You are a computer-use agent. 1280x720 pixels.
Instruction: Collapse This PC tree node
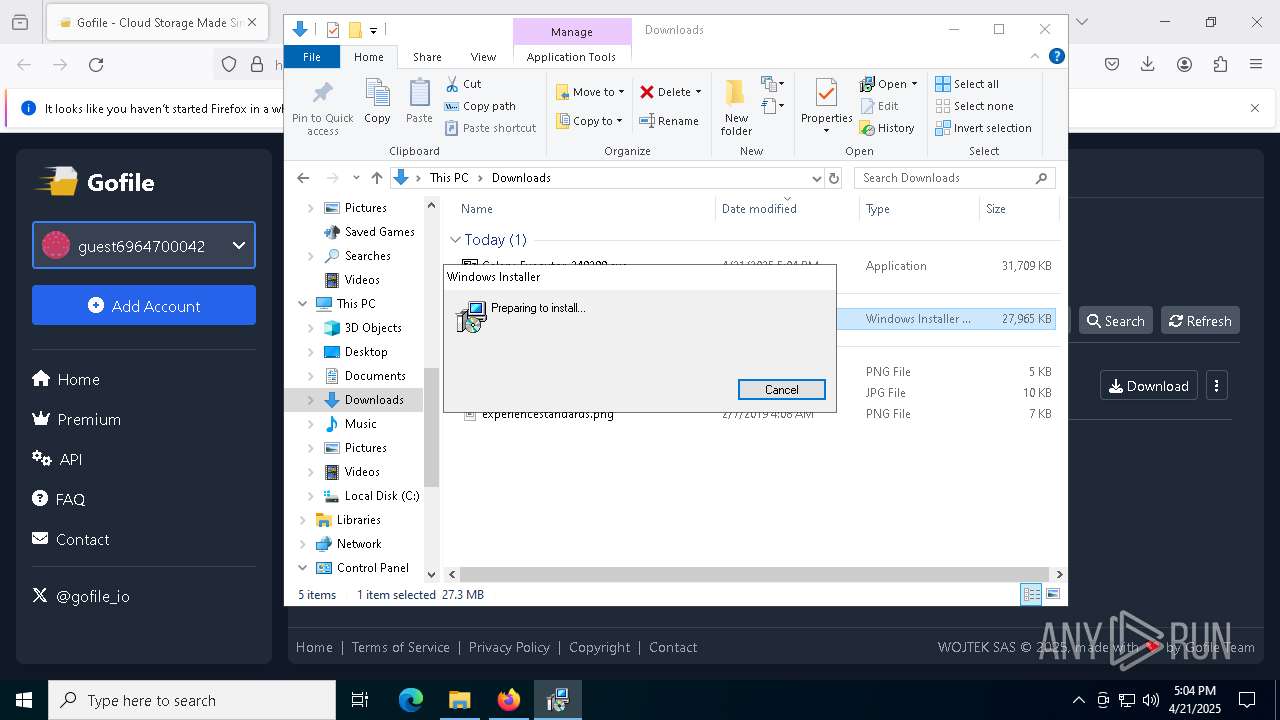pos(302,304)
